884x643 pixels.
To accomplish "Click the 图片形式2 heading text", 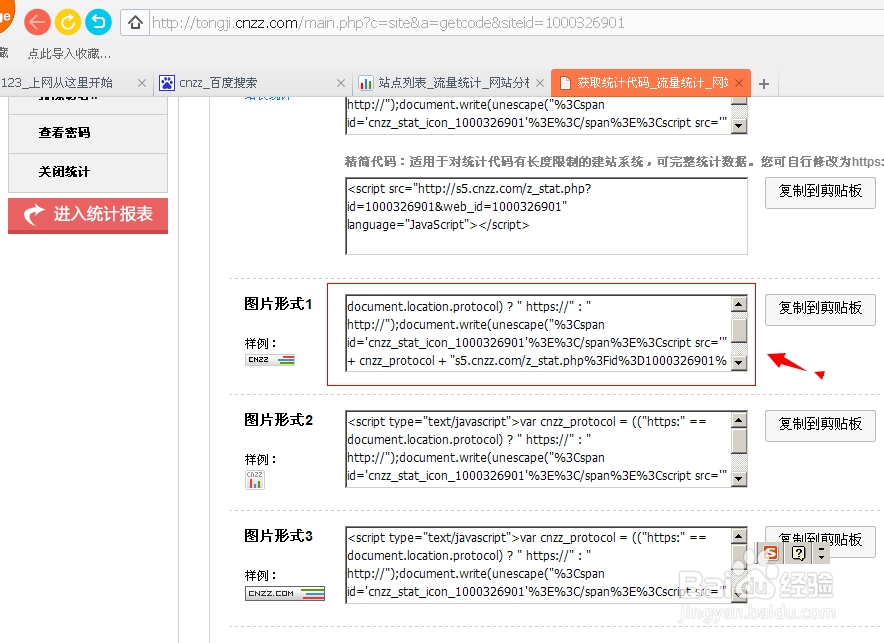I will [279, 420].
